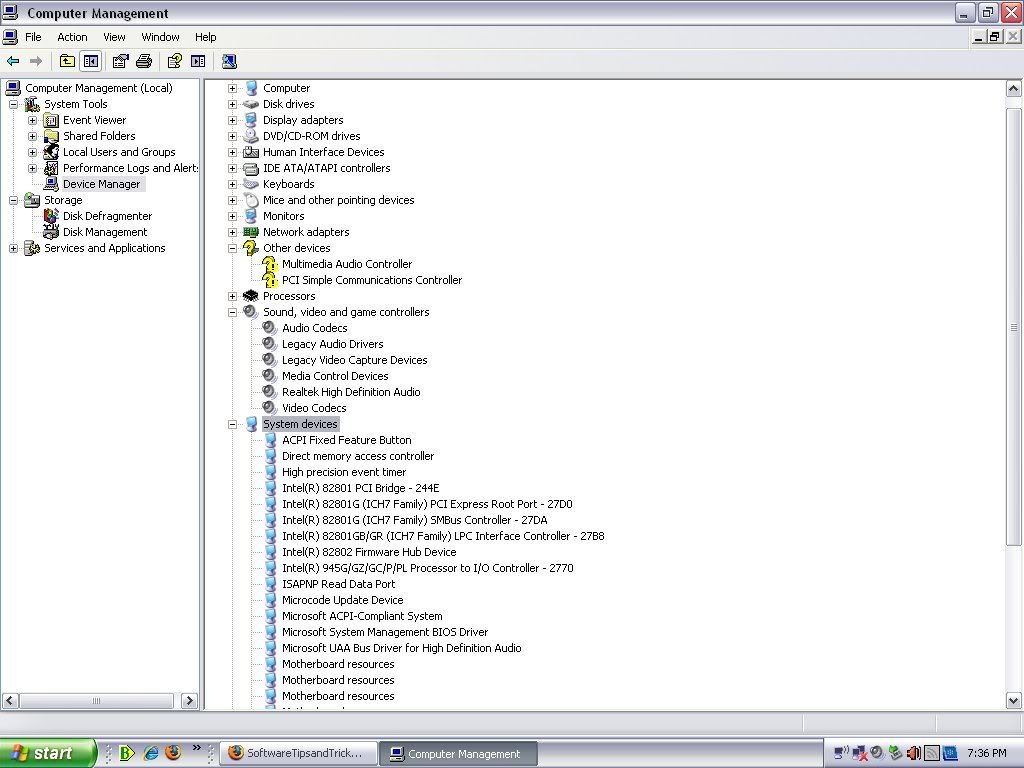
Task: Select Device Manager in the console tree
Action: point(101,184)
